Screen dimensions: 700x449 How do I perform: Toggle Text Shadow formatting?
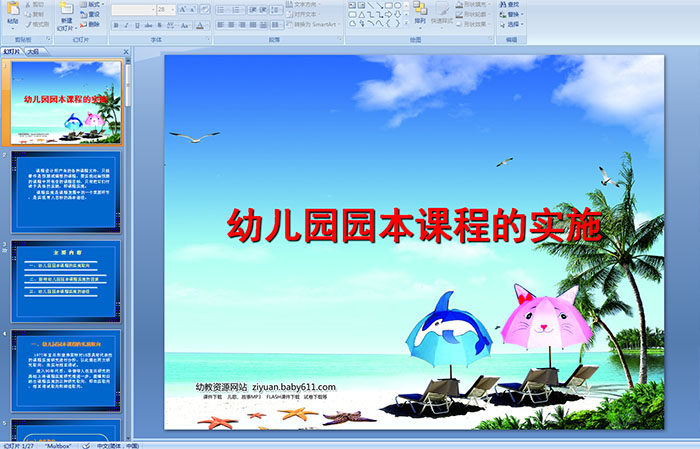159,25
